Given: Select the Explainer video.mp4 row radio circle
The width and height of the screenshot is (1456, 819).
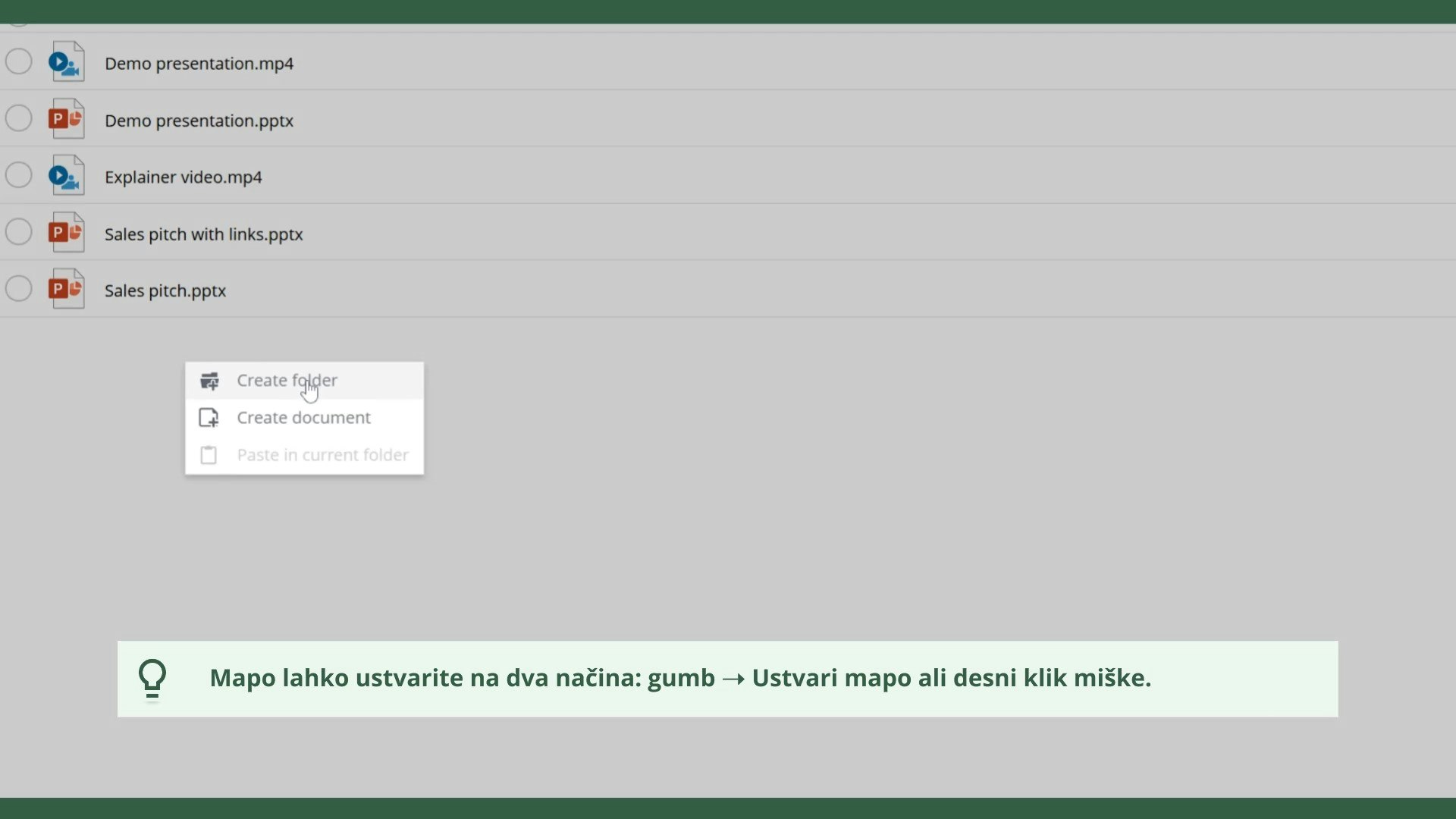Looking at the screenshot, I should coord(19,175).
